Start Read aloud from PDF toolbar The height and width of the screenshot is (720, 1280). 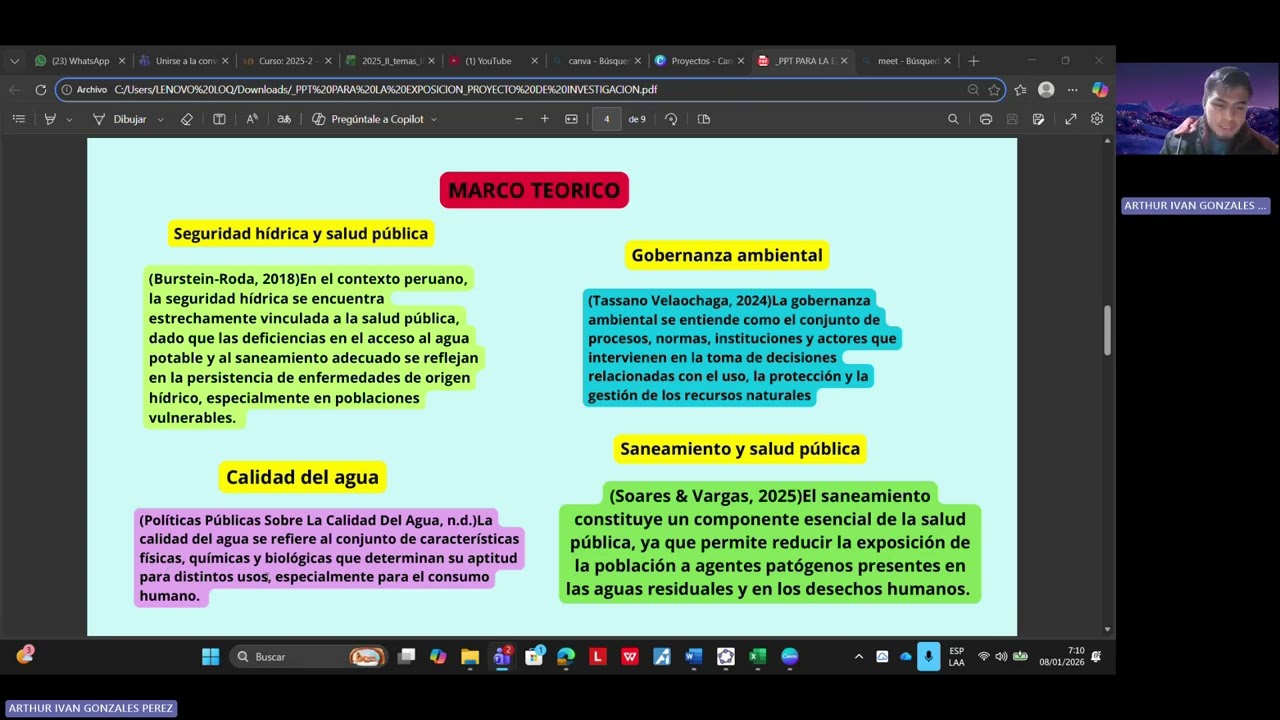(252, 119)
